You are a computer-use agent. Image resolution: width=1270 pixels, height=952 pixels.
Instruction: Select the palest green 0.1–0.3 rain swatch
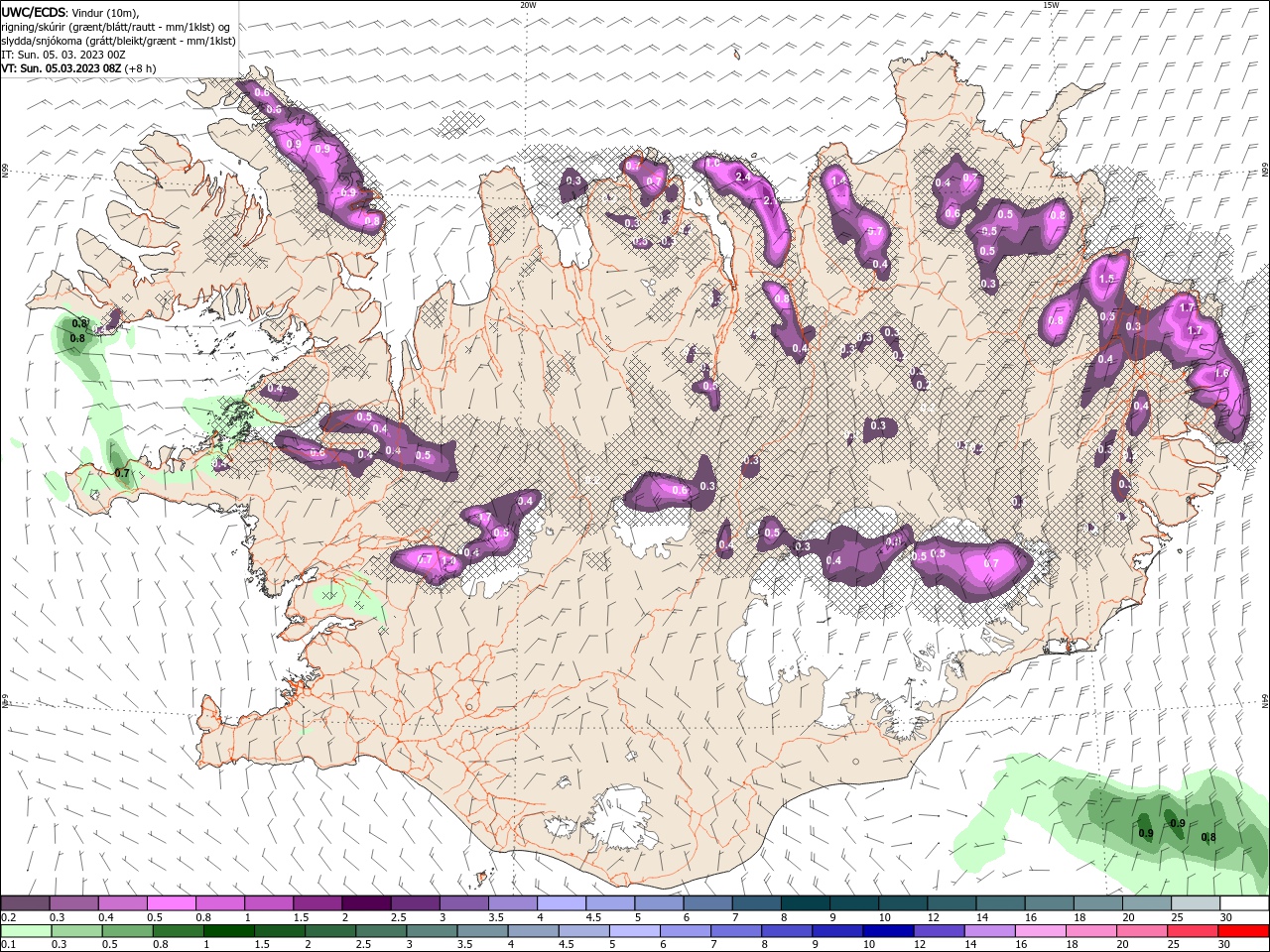coord(26,931)
